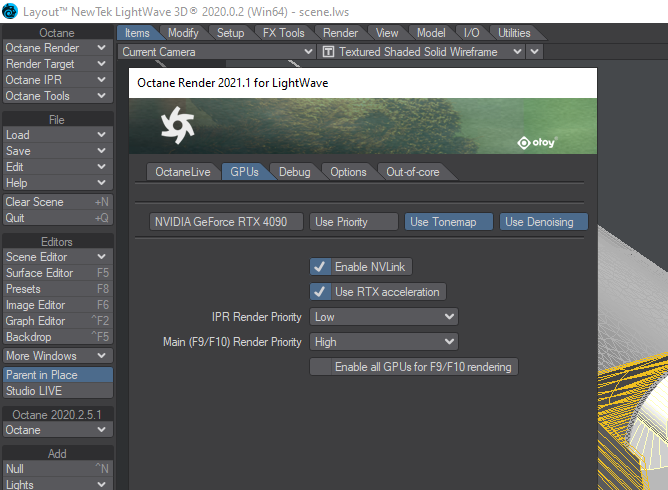The image size is (668, 490).
Task: Switch to the FX Tools tab
Action: point(284,33)
